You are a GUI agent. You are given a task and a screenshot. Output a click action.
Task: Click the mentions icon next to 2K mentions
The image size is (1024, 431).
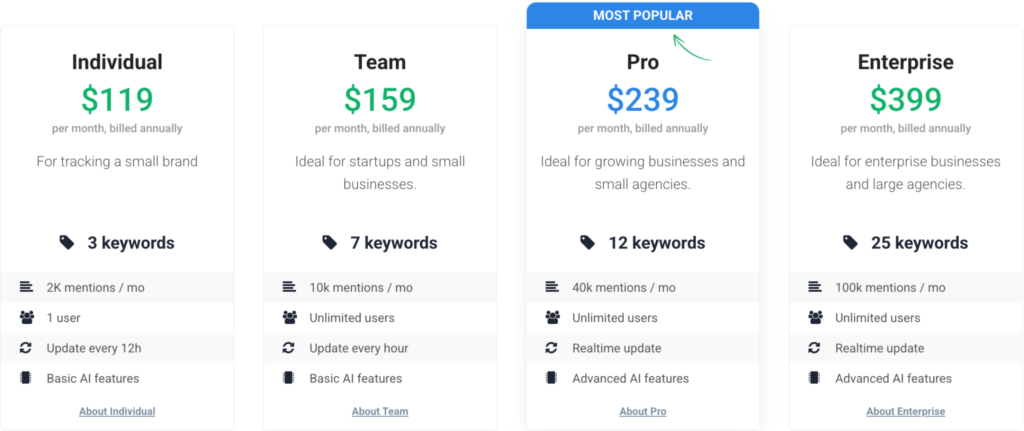coord(25,287)
